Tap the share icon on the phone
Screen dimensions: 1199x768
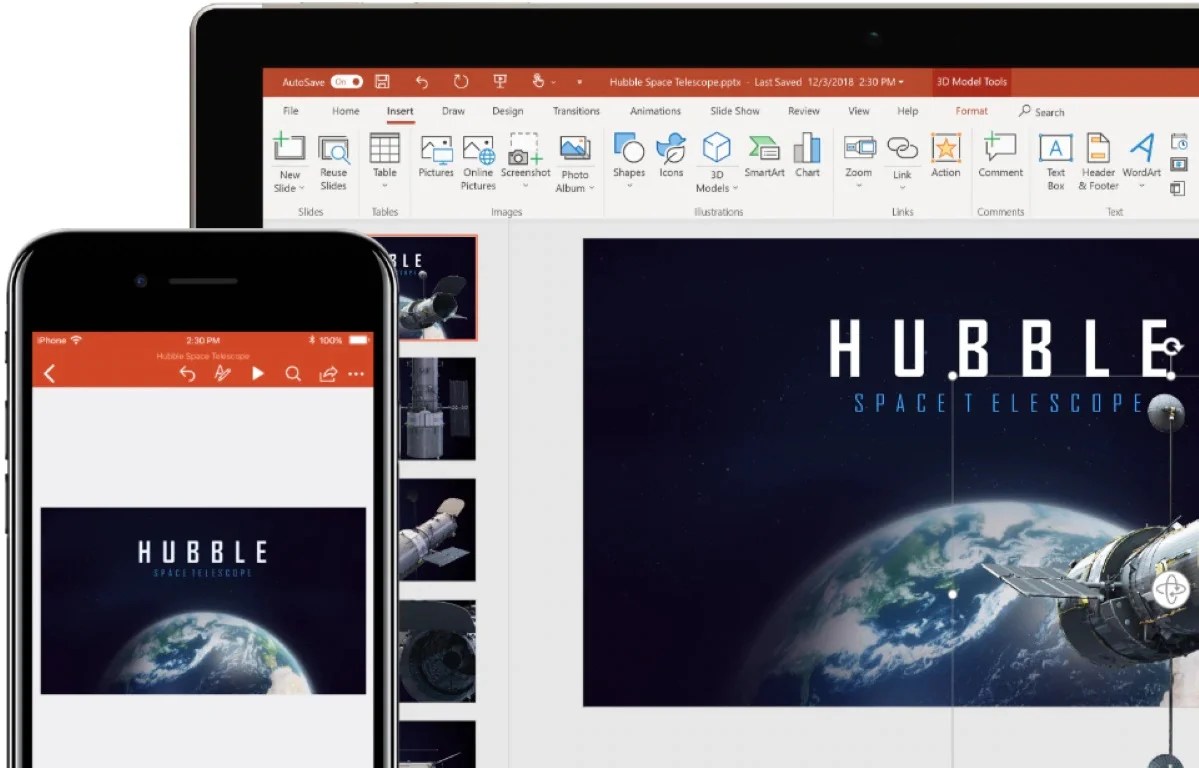coord(328,373)
